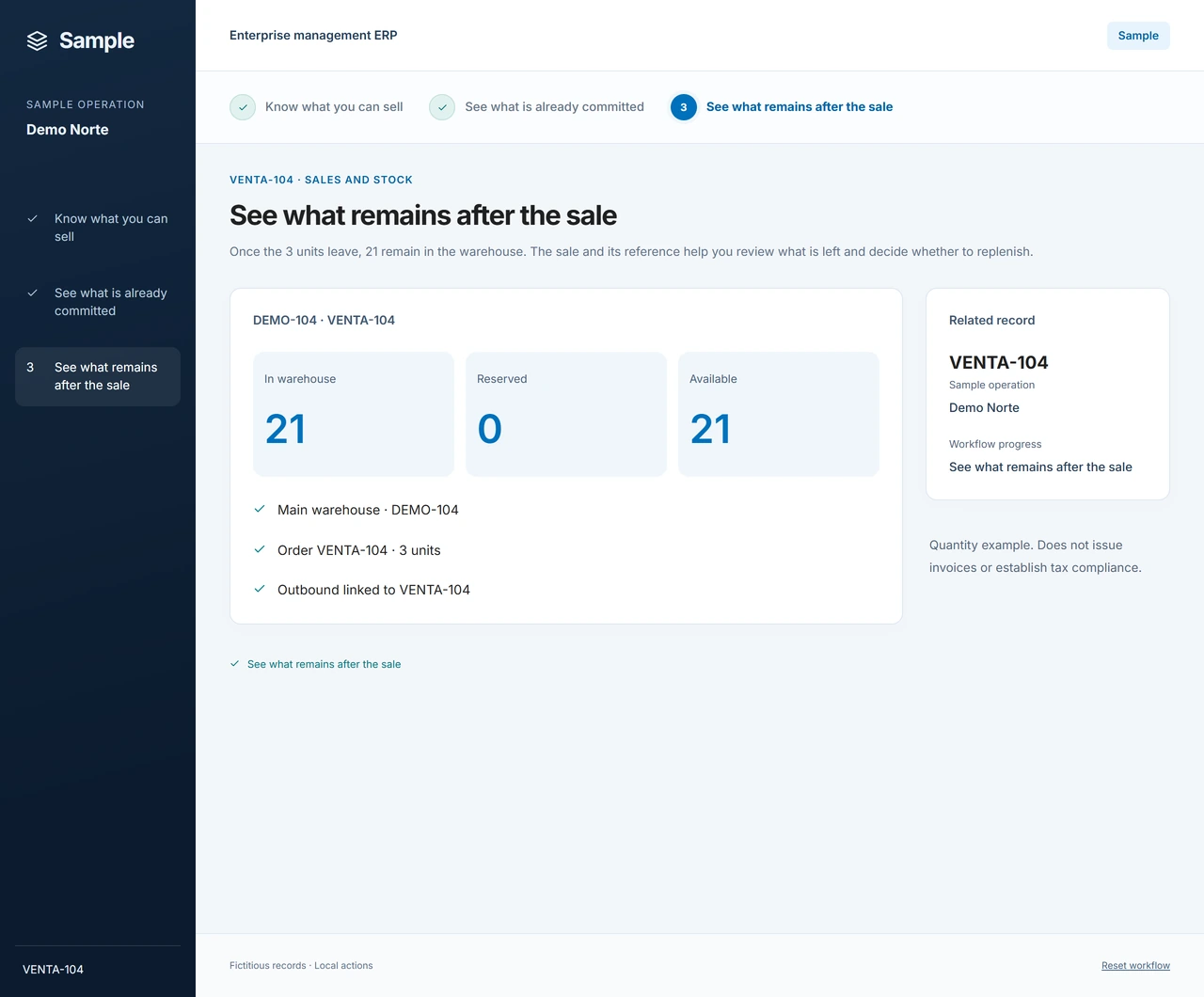
Task: Click the checkmark beside sidebar 'Know what you can sell'
Action: pyautogui.click(x=32, y=218)
